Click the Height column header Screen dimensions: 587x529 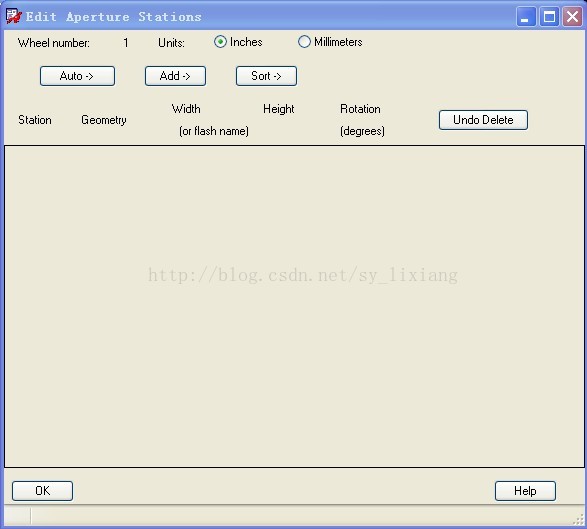279,109
